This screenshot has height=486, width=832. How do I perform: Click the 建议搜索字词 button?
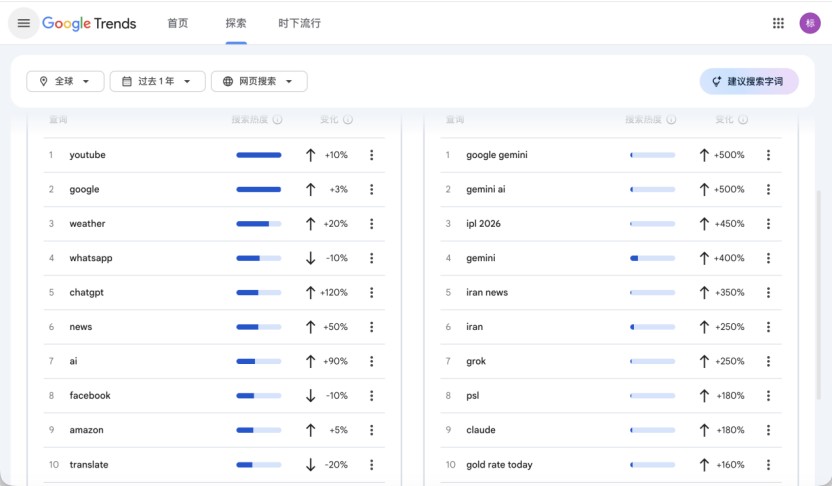click(748, 81)
